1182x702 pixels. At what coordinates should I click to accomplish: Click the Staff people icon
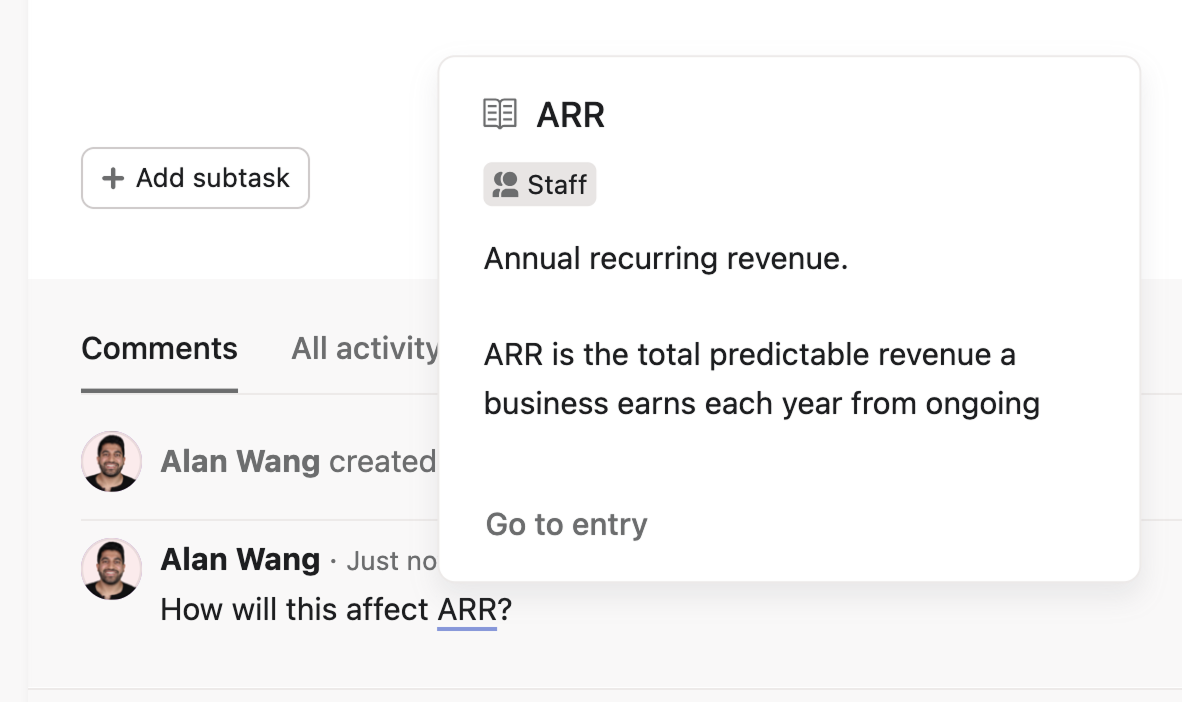(506, 185)
